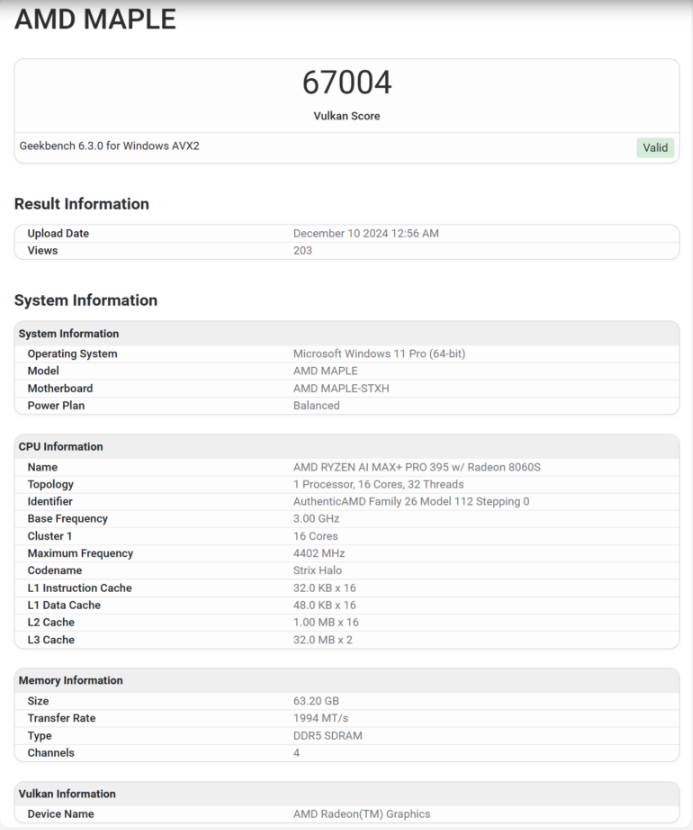
Task: Select the 63.20 GB value
Action: 316,701
